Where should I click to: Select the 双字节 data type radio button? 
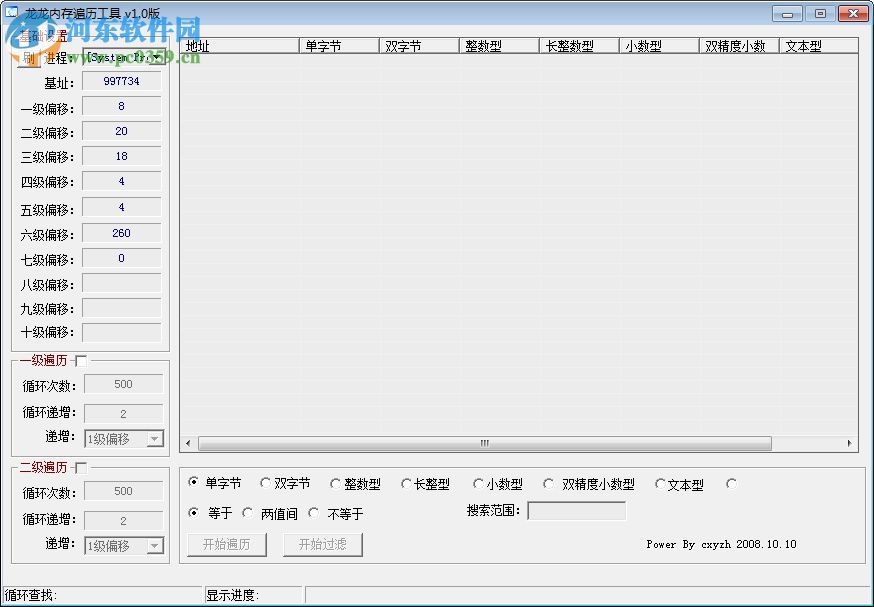pyautogui.click(x=265, y=483)
